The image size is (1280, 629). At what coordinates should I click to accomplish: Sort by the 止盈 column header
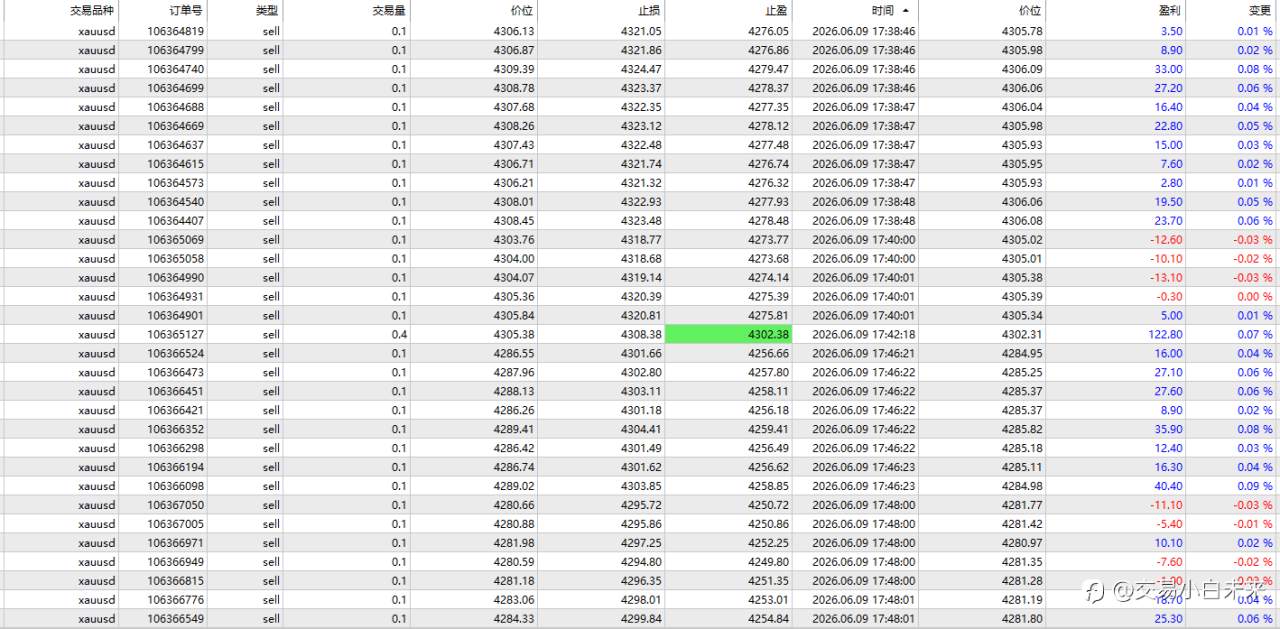(x=777, y=11)
